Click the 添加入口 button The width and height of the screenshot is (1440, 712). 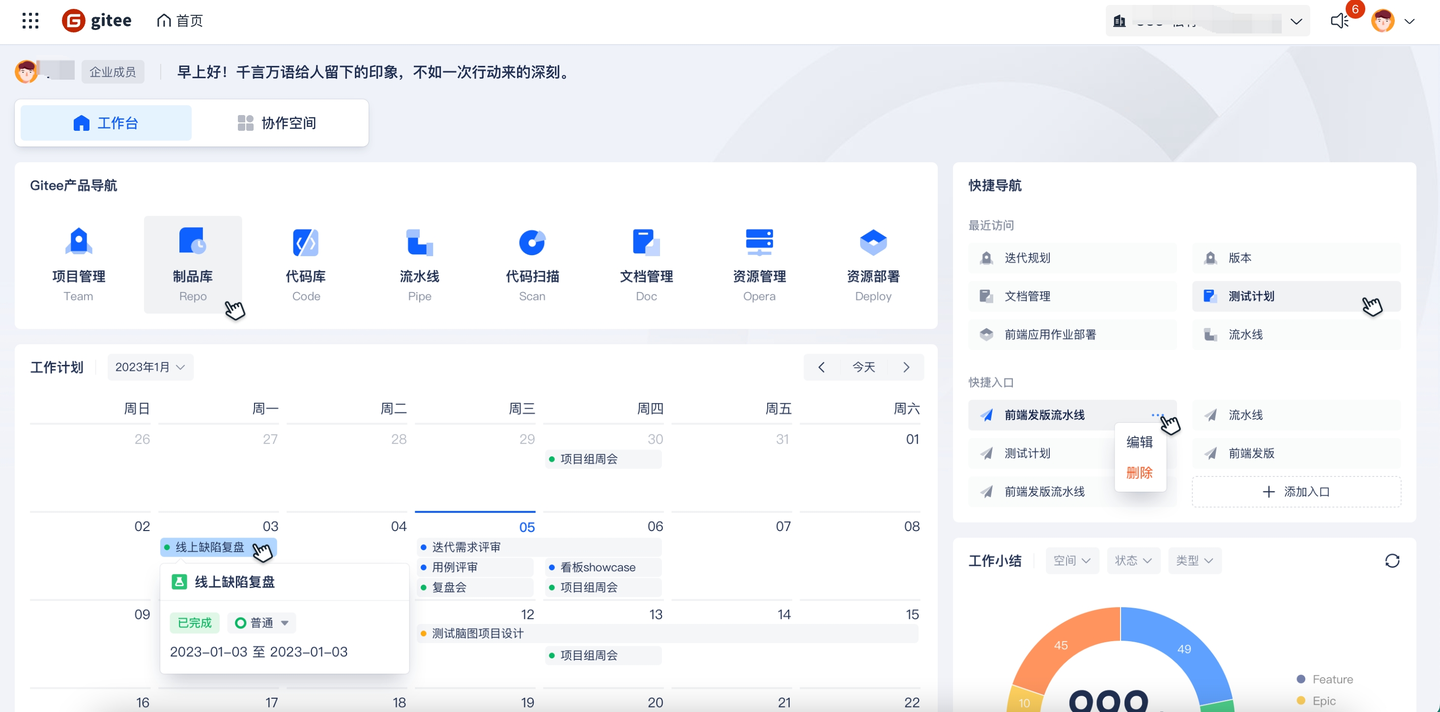pos(1296,491)
